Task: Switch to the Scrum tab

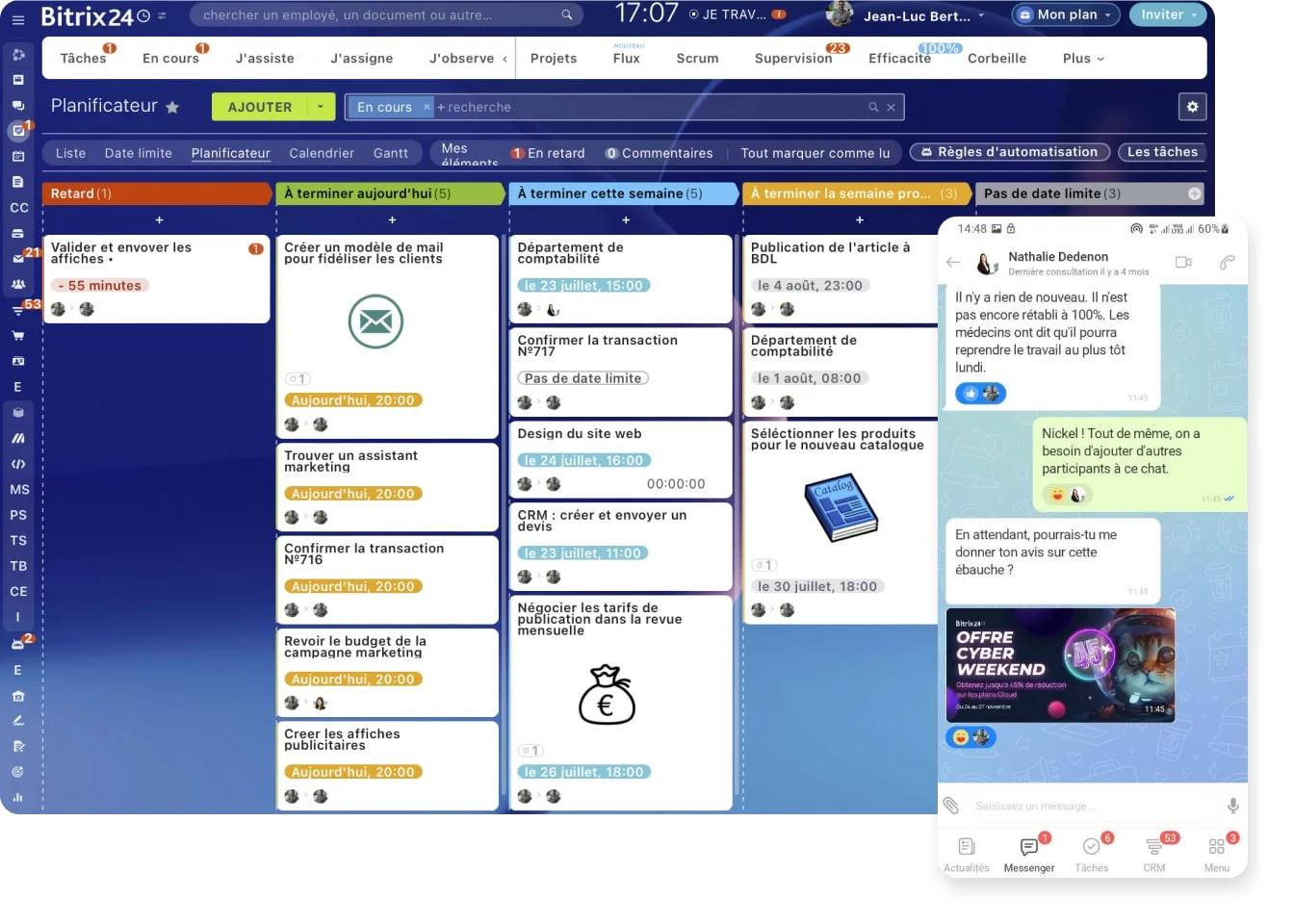Action: pyautogui.click(x=696, y=58)
